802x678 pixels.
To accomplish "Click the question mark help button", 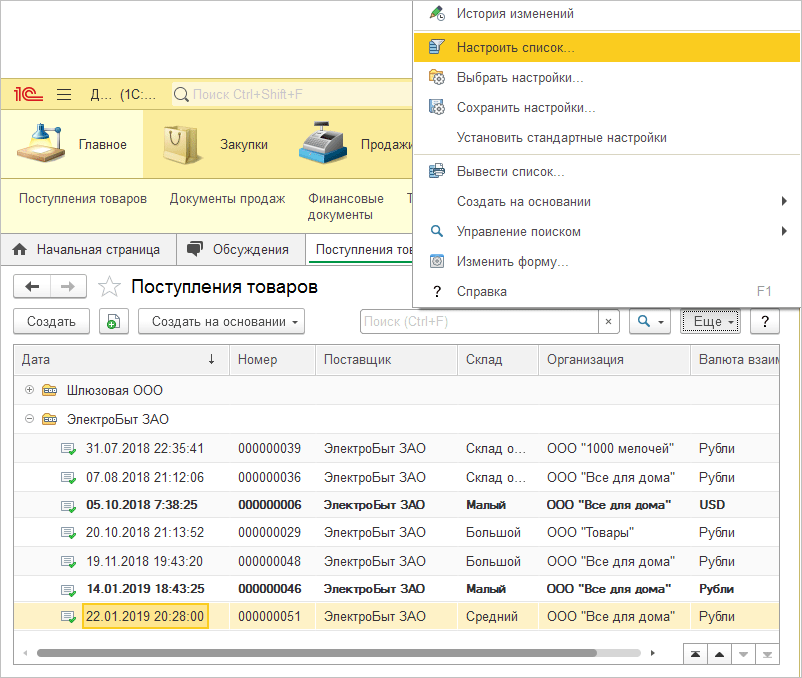I will [765, 322].
